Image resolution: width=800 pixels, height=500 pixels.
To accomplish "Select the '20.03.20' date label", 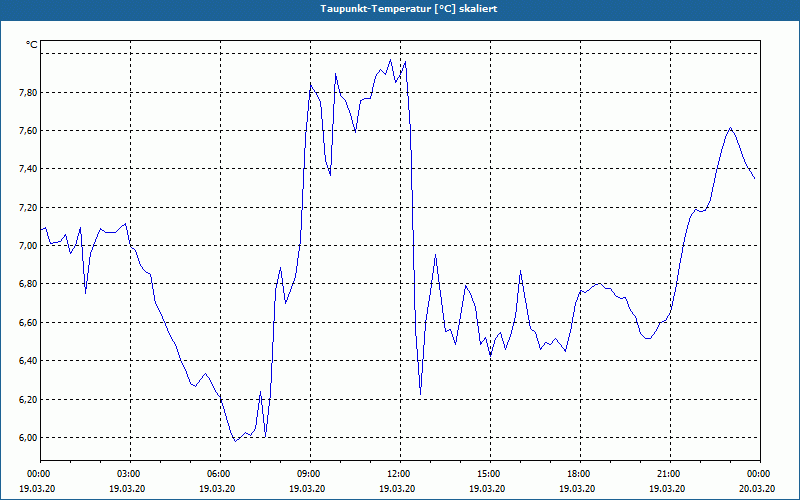I will [x=757, y=488].
